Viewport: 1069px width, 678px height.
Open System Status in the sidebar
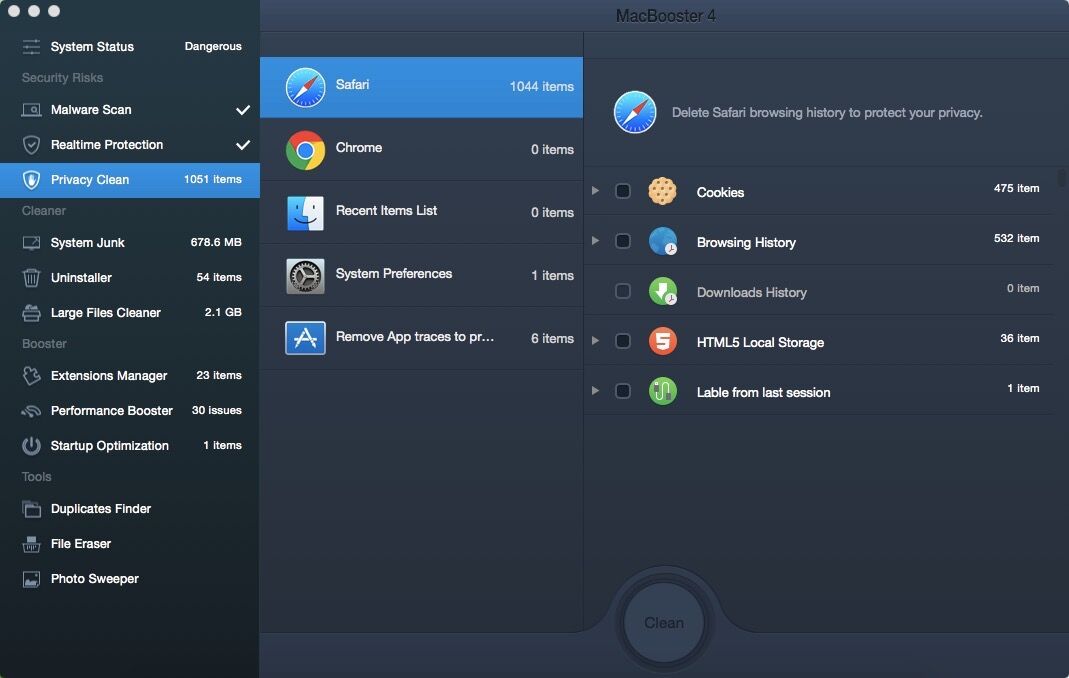[130, 46]
